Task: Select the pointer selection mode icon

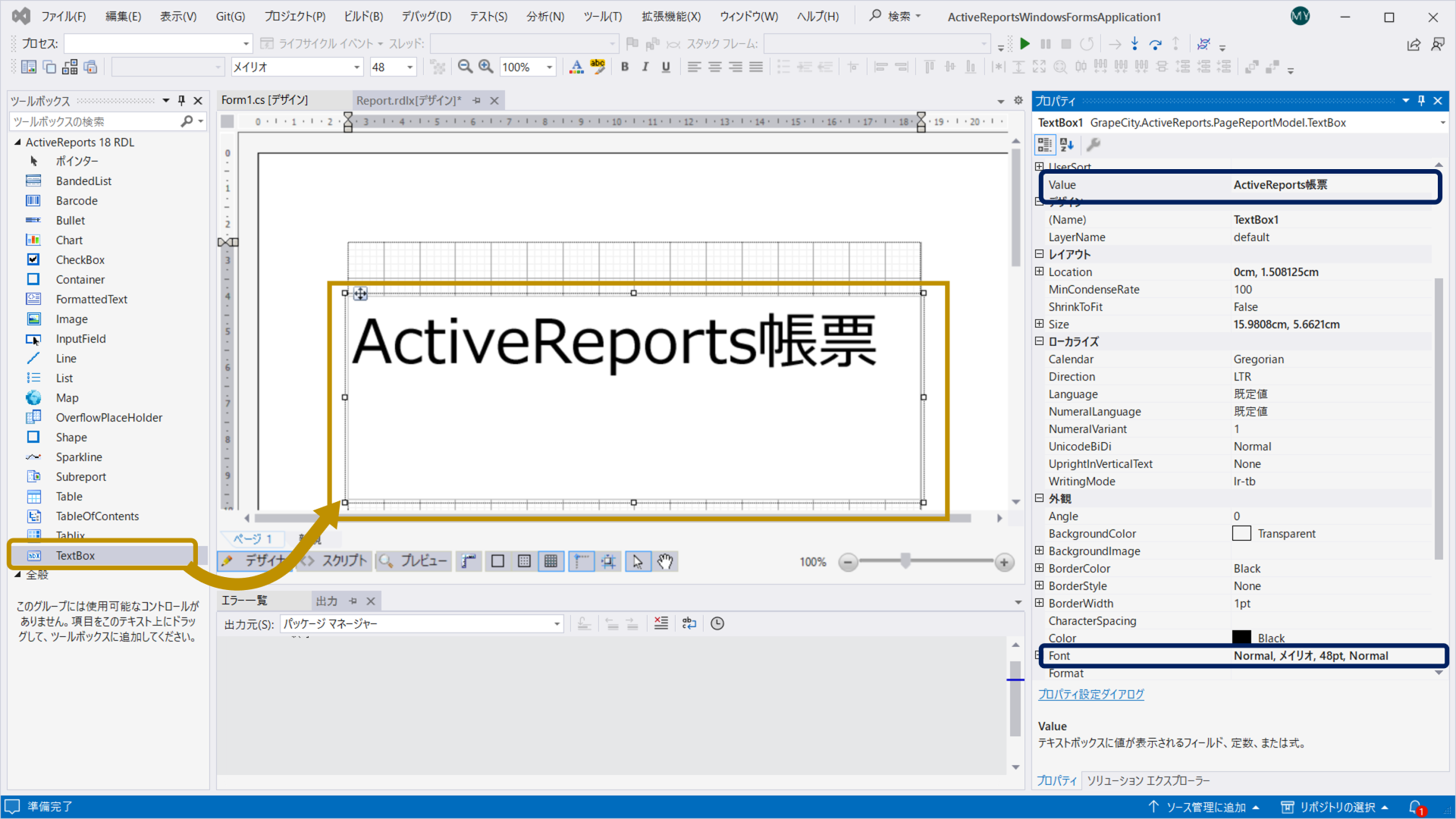Action: [x=638, y=561]
